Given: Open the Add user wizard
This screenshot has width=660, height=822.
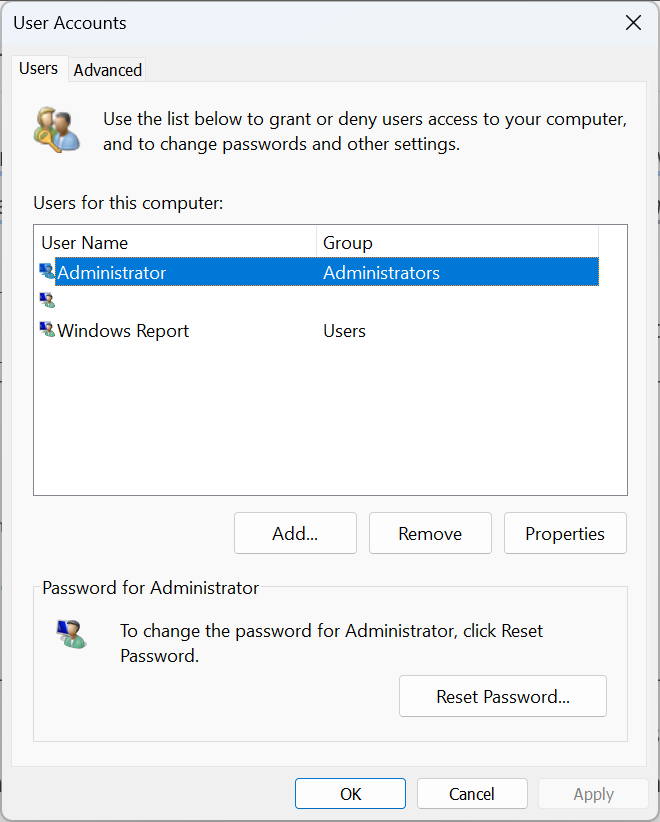Looking at the screenshot, I should (x=294, y=533).
